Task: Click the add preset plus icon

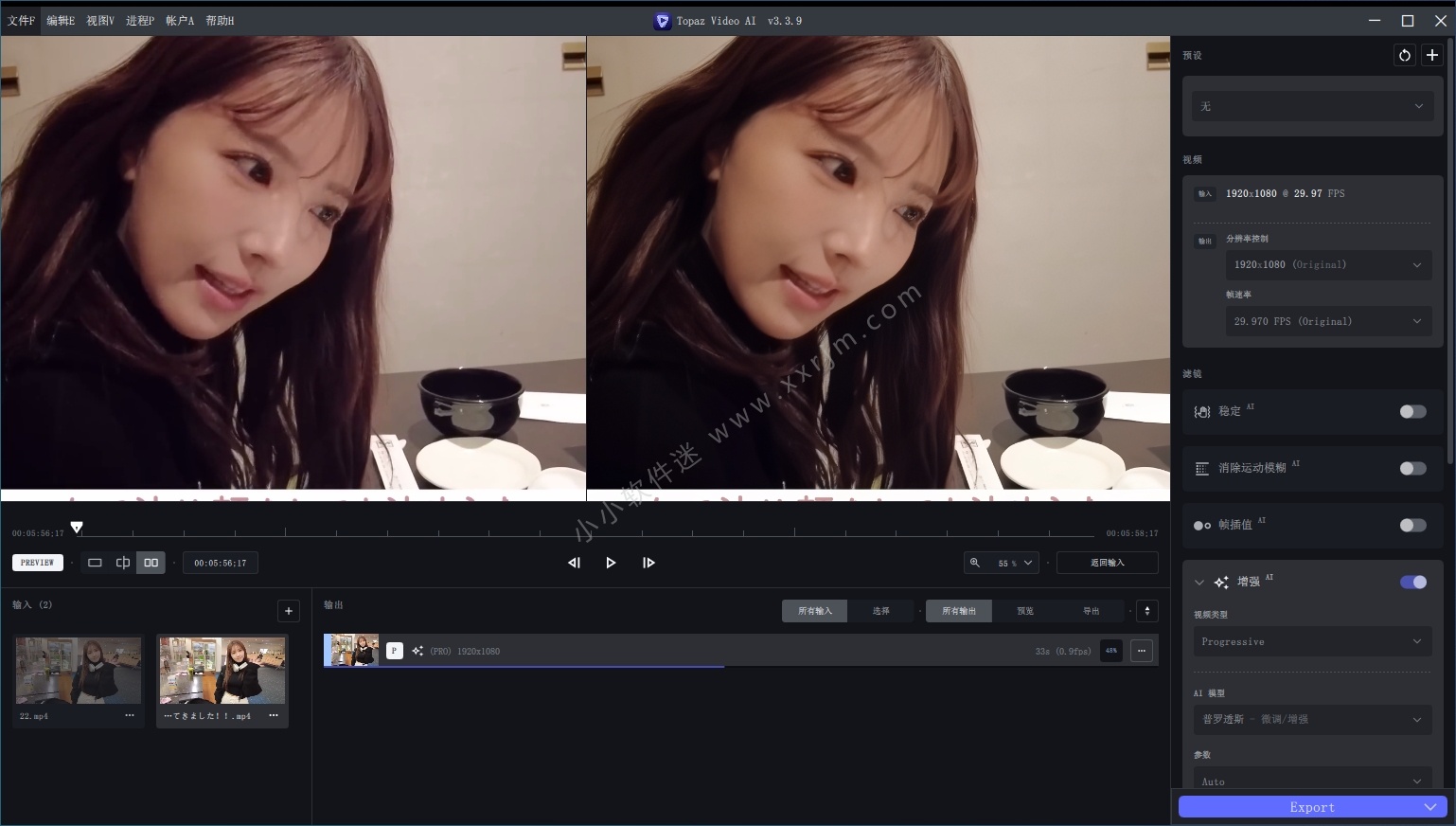Action: (1432, 55)
